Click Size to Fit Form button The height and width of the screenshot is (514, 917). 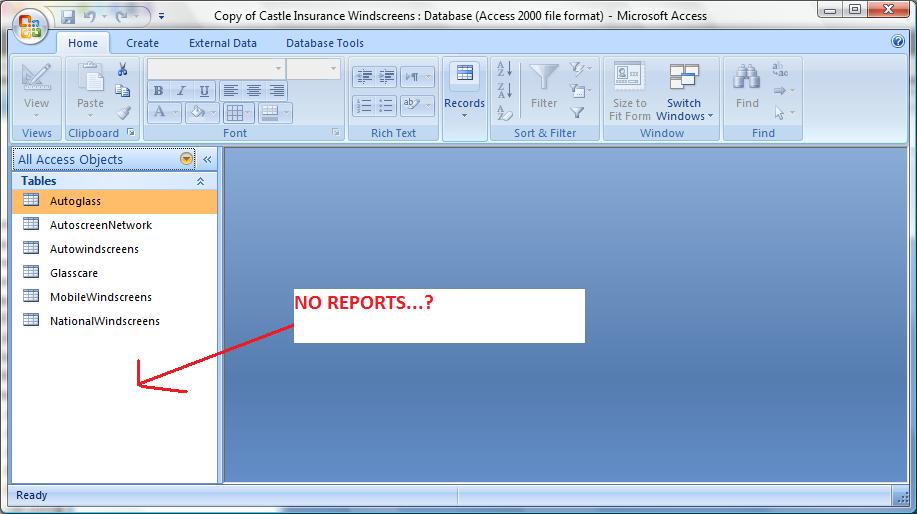click(629, 91)
